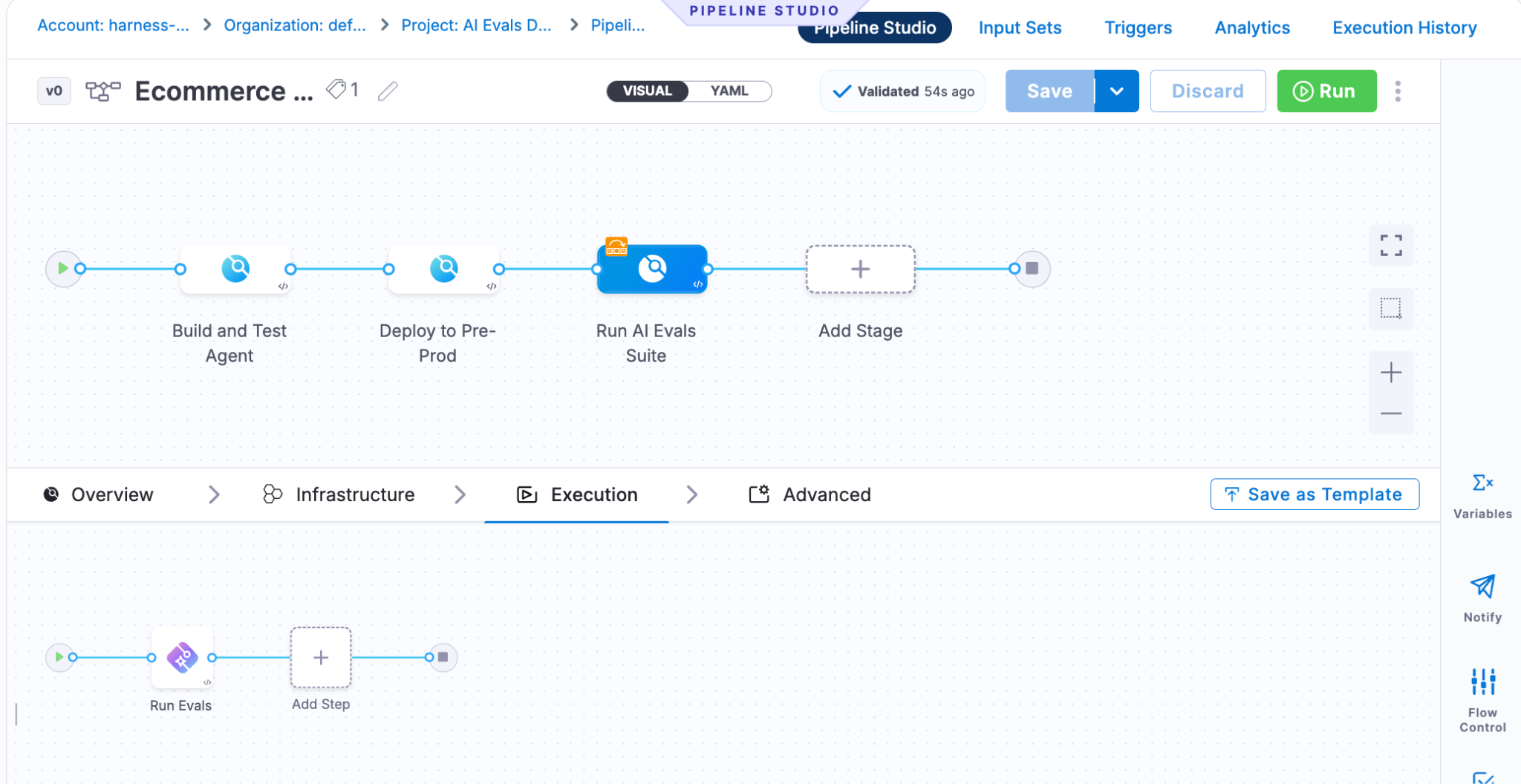The height and width of the screenshot is (784, 1521).
Task: Open the Account breadcrumb link
Action: tap(113, 25)
